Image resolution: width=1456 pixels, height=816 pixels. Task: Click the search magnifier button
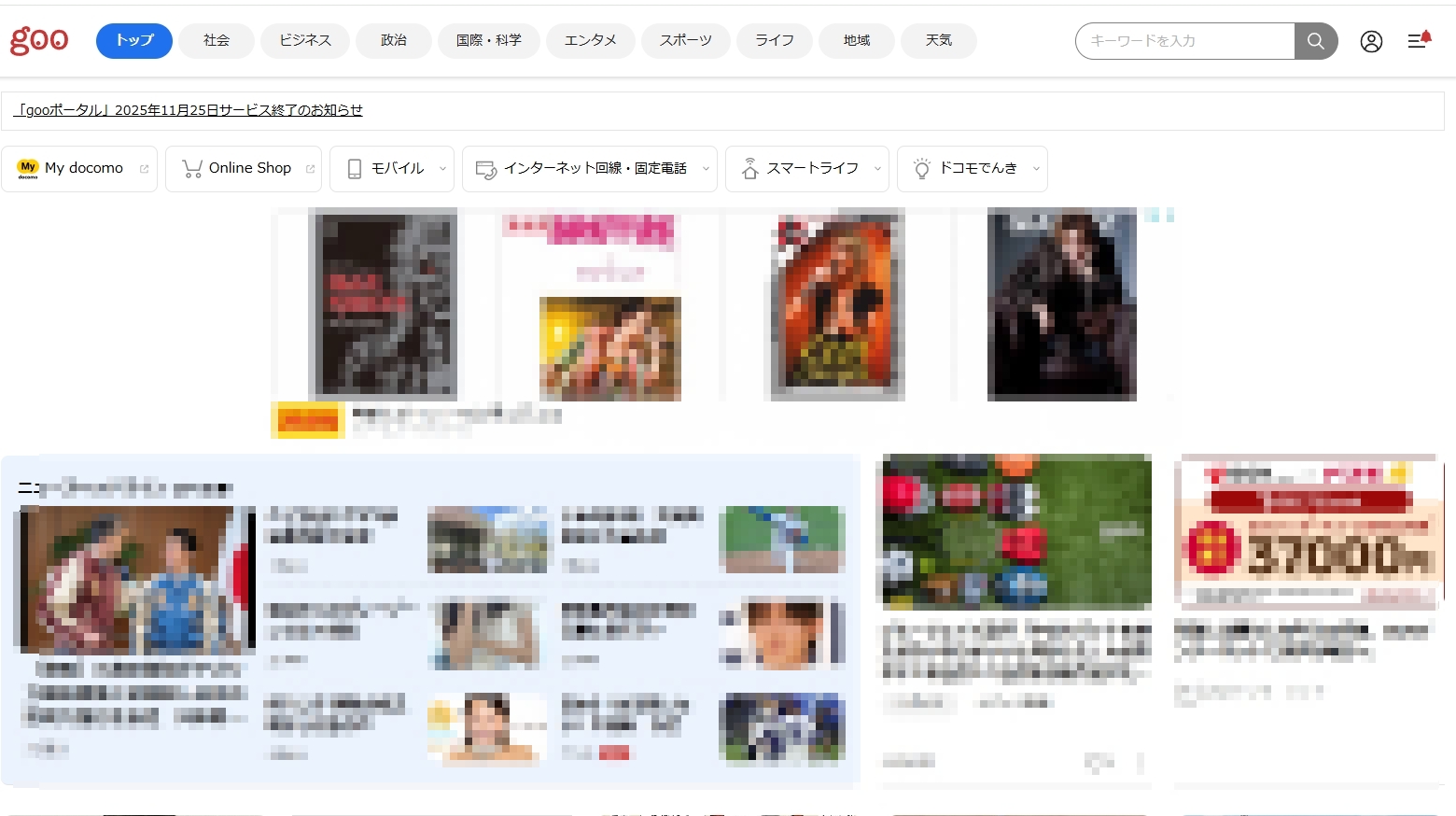pos(1315,41)
